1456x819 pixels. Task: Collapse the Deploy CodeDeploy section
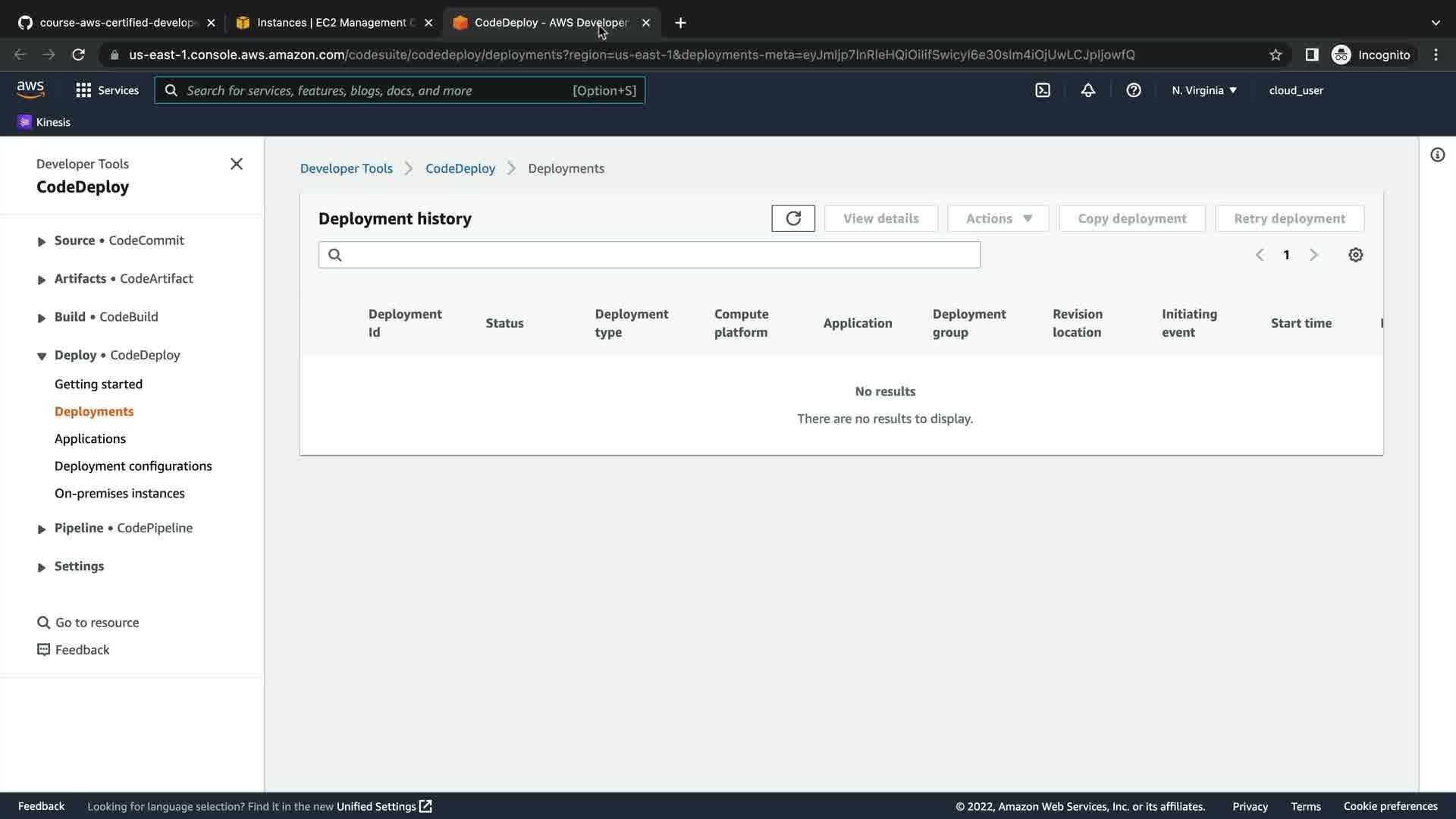[x=42, y=356]
